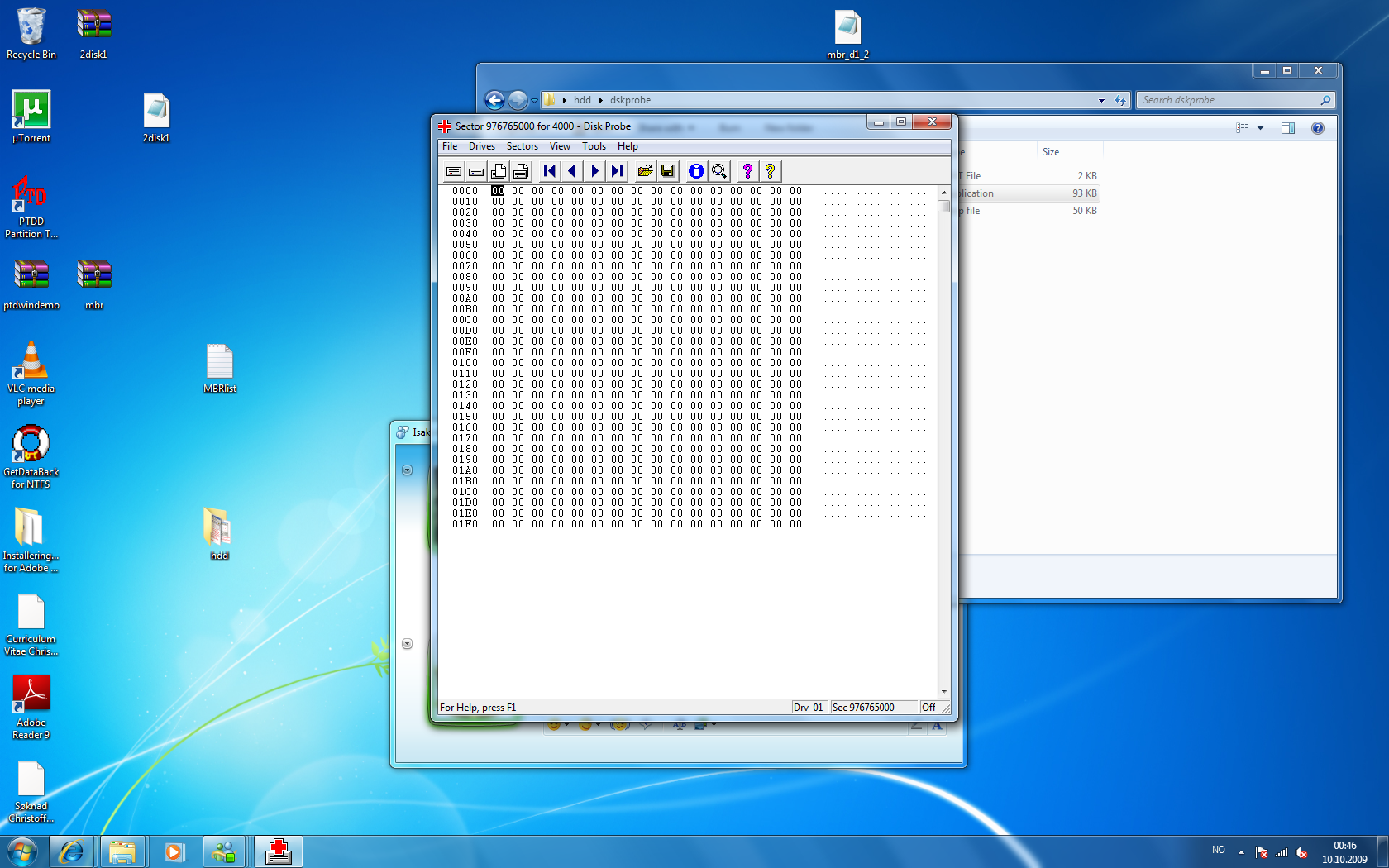Go to previous sector with the left arrow

point(572,171)
